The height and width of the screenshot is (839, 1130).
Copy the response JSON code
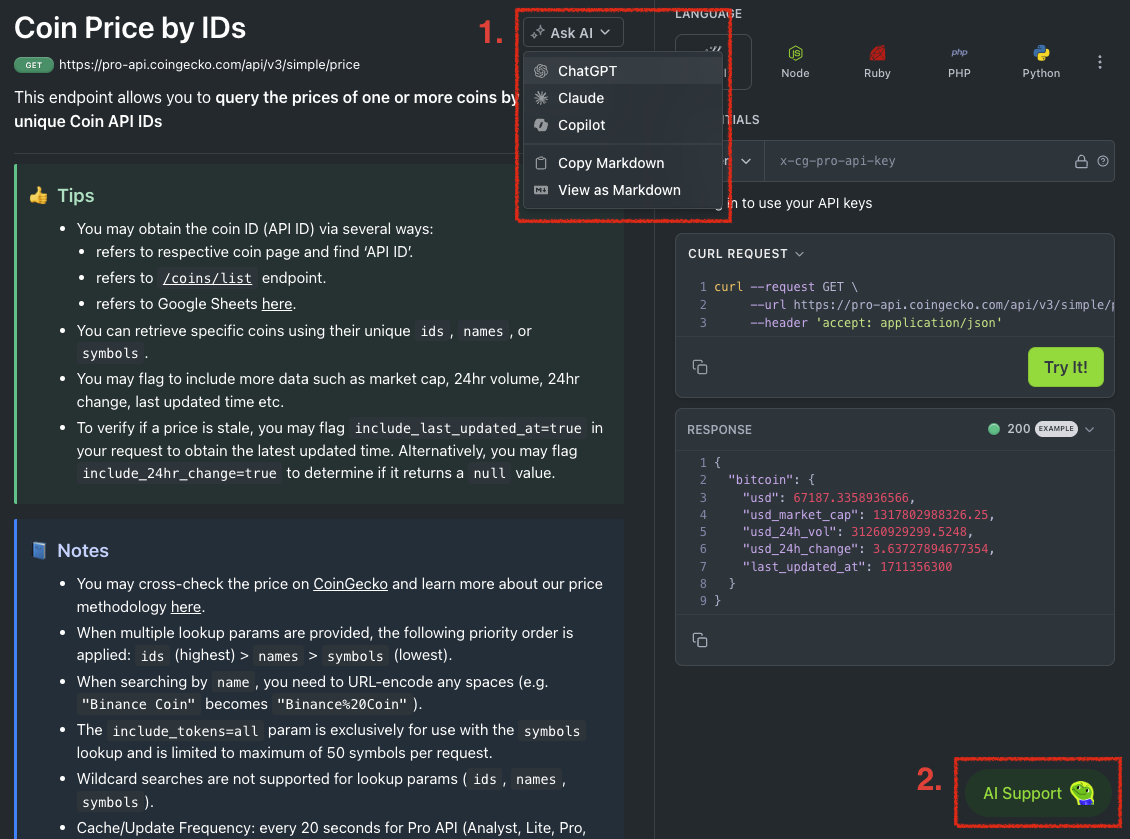point(700,639)
